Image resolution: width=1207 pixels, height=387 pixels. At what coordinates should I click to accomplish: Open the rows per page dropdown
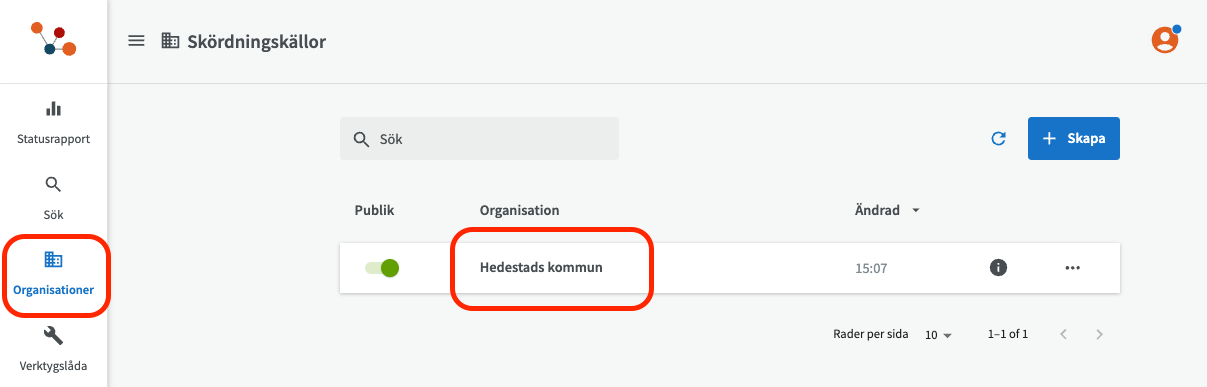pyautogui.click(x=939, y=335)
